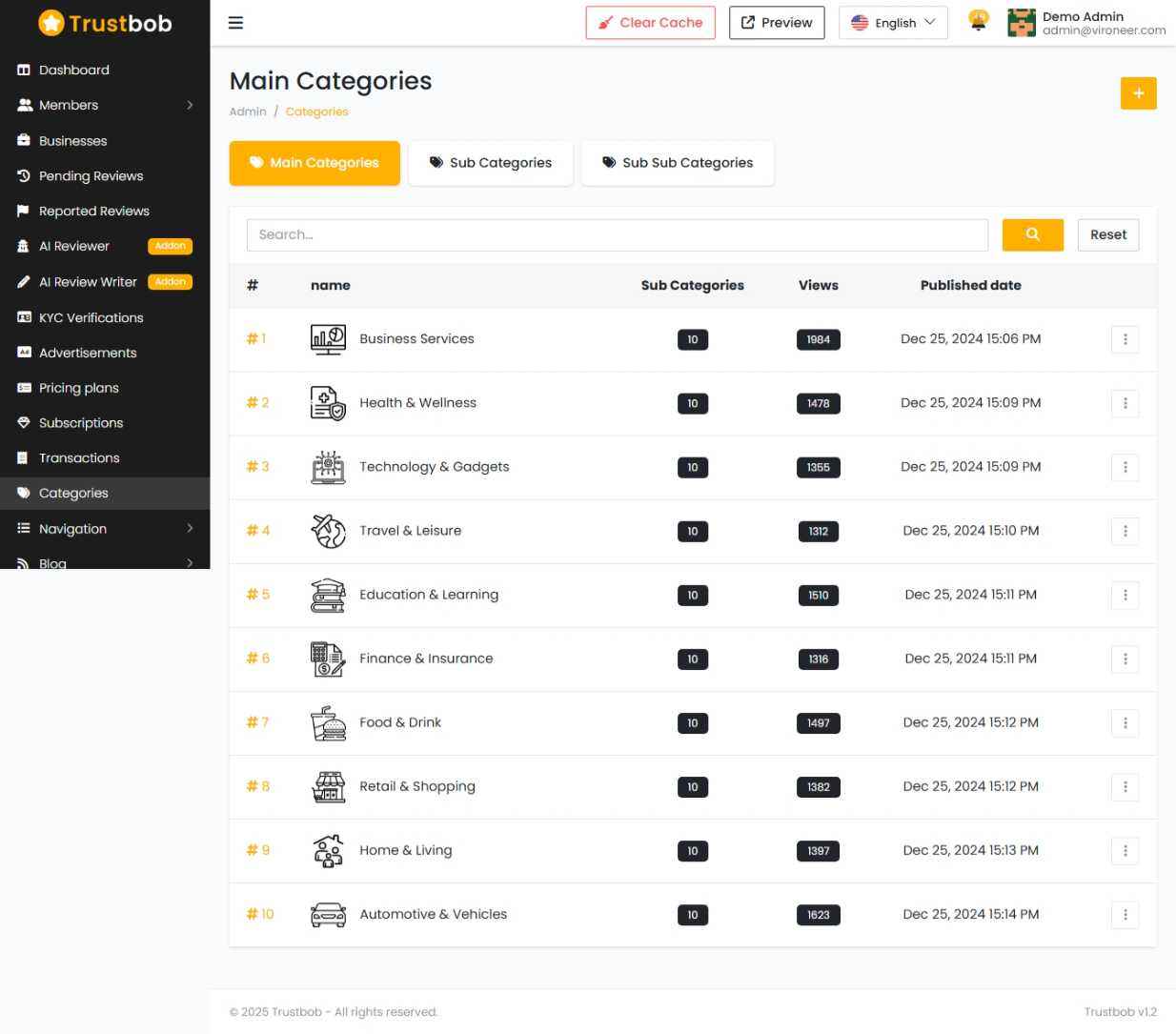
Task: Expand the Members sidebar submenu
Action: (105, 105)
